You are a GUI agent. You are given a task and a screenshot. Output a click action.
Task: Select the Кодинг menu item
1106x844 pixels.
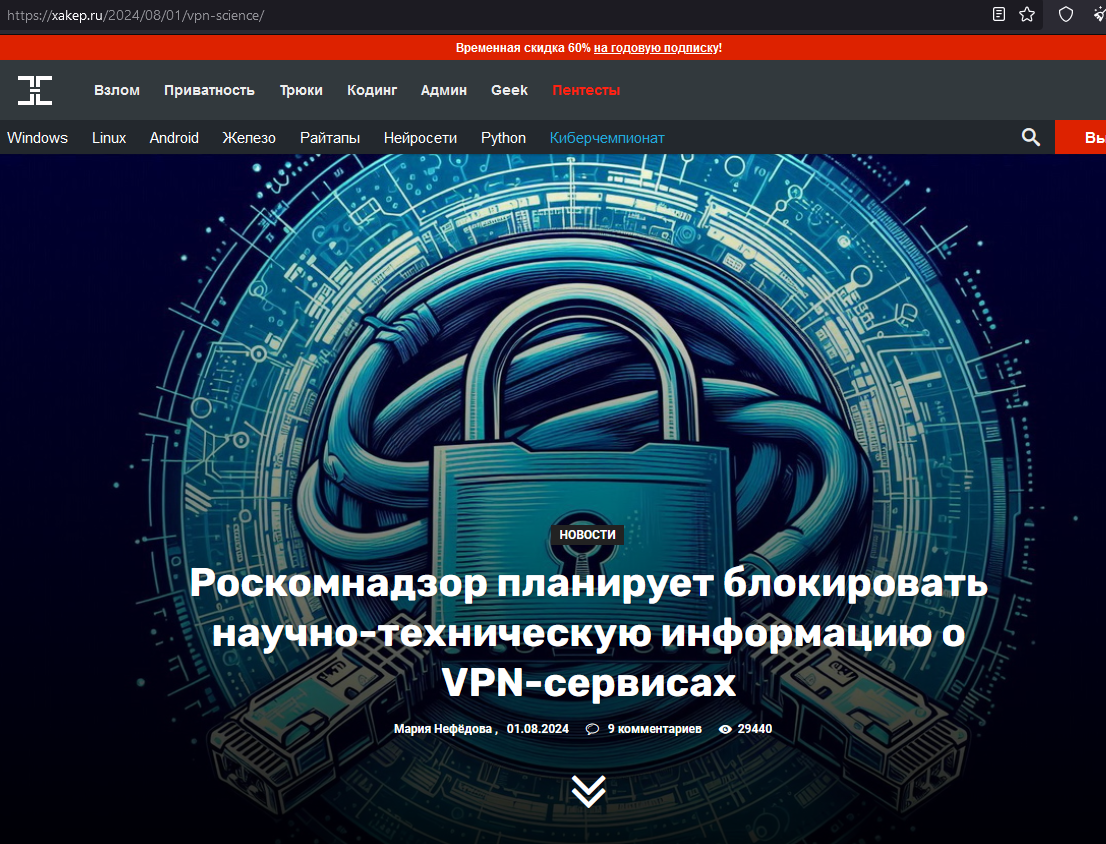(x=372, y=90)
